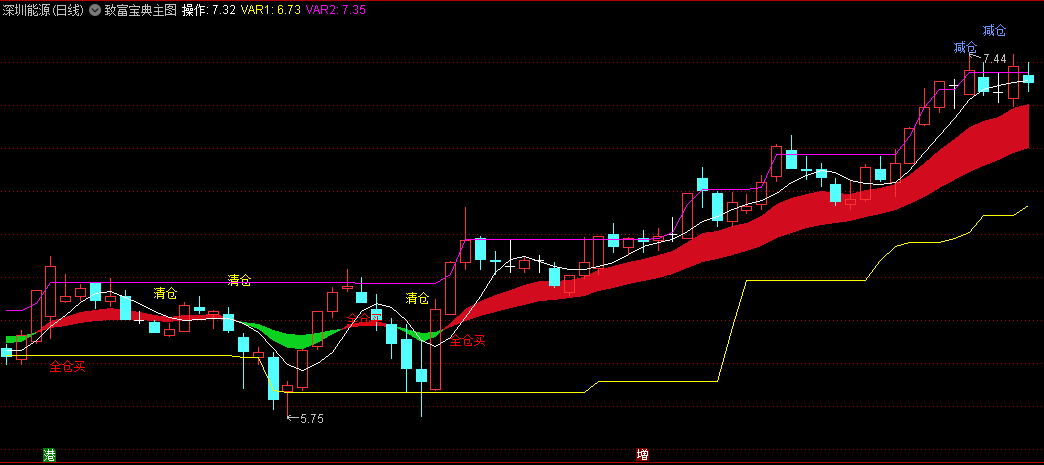
Task: Click the 操作: 7.32 readout
Action: pyautogui.click(x=208, y=10)
